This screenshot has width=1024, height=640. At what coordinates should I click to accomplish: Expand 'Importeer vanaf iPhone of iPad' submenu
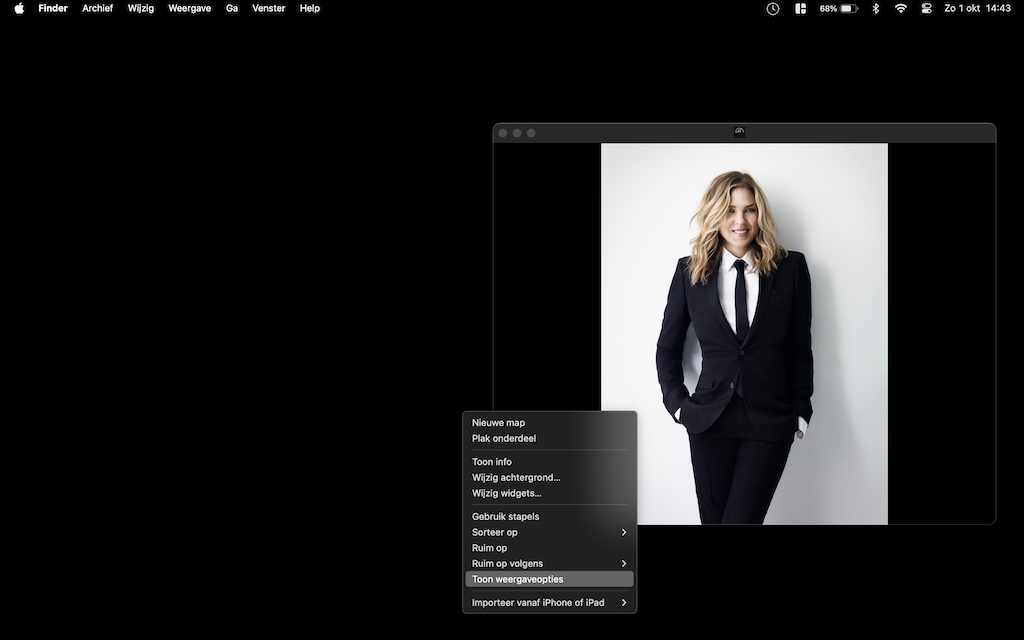click(550, 603)
